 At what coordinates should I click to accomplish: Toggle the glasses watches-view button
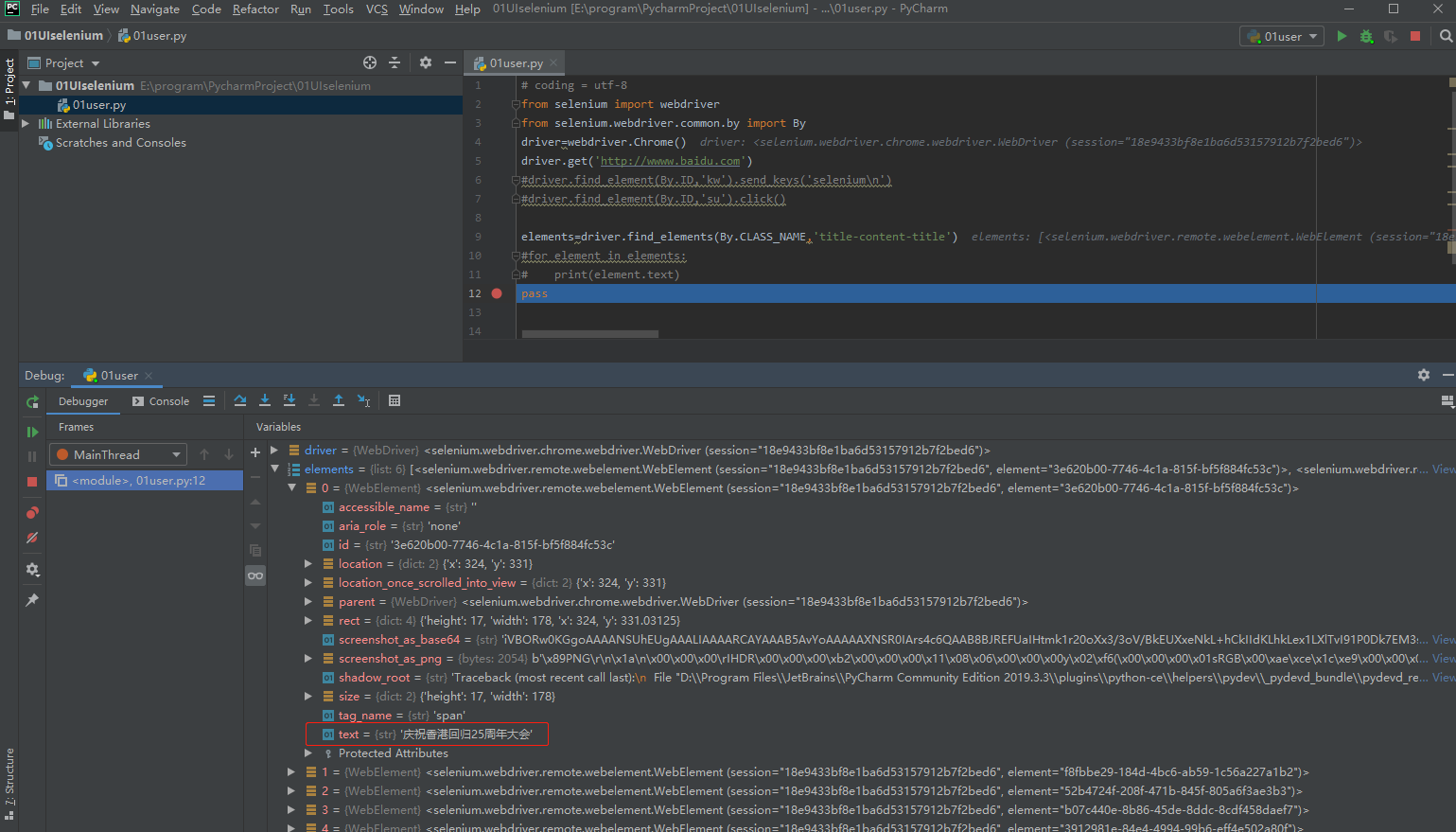(255, 575)
